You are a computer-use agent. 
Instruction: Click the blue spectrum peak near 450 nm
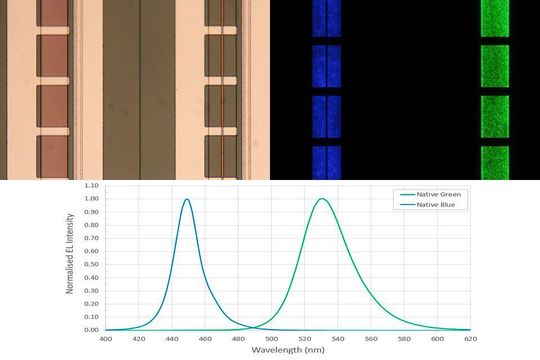point(187,199)
